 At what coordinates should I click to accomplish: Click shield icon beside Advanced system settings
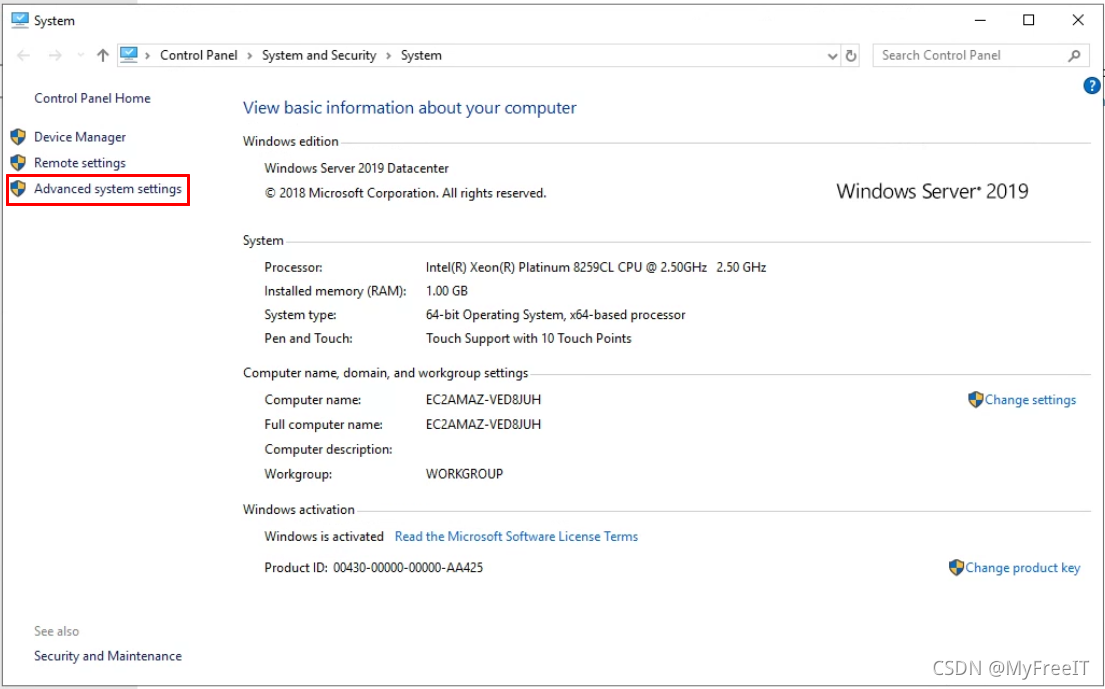coord(18,189)
